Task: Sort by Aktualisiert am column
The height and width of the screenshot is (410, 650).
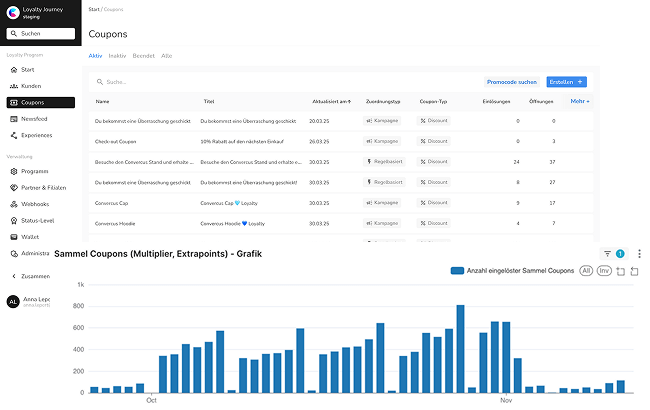Action: 332,102
